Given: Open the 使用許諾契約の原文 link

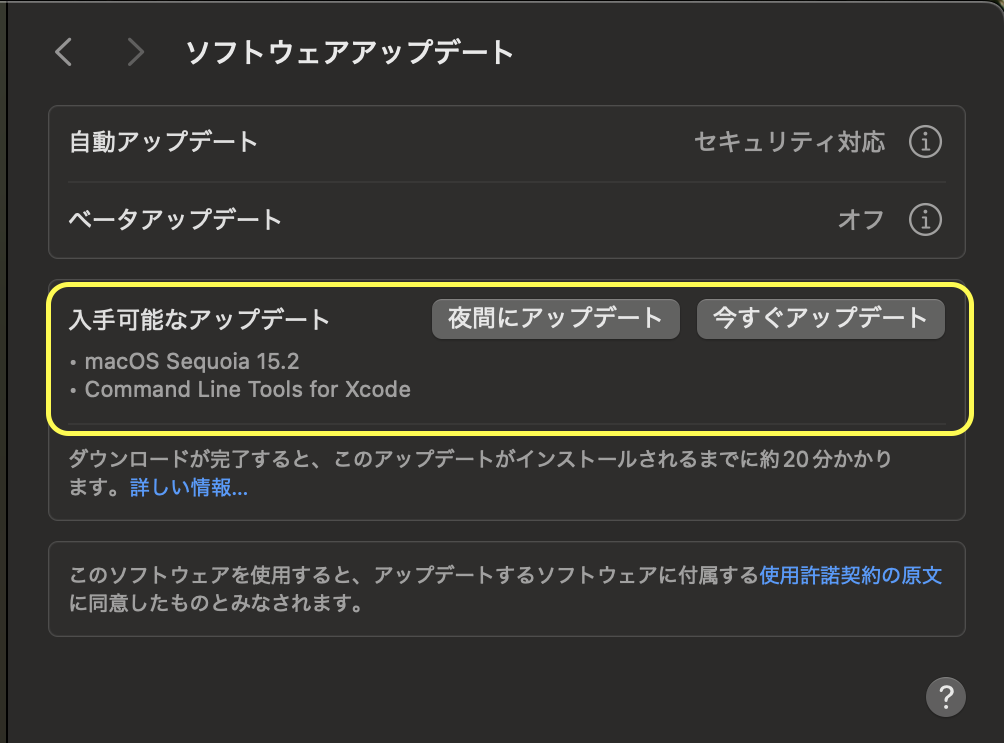Looking at the screenshot, I should point(850,576).
